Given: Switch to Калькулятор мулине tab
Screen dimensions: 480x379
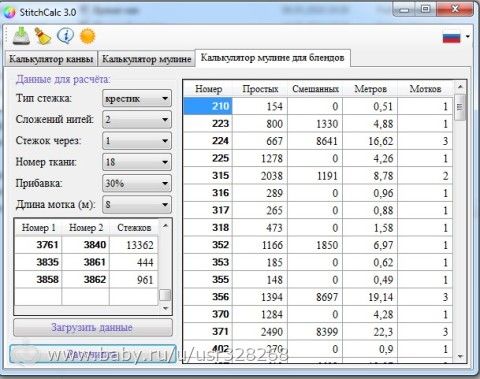Looking at the screenshot, I should pos(146,59).
